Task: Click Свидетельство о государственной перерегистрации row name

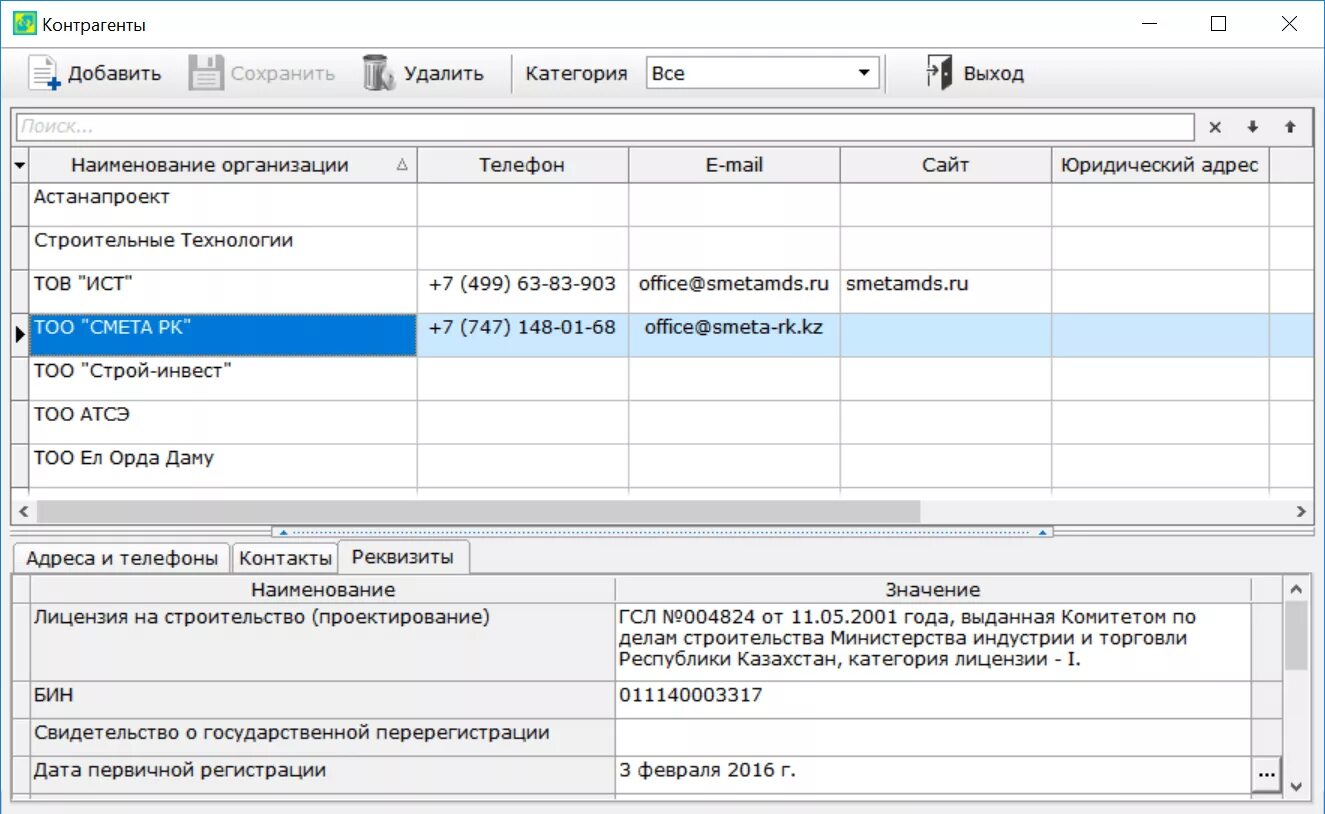Action: (x=323, y=737)
